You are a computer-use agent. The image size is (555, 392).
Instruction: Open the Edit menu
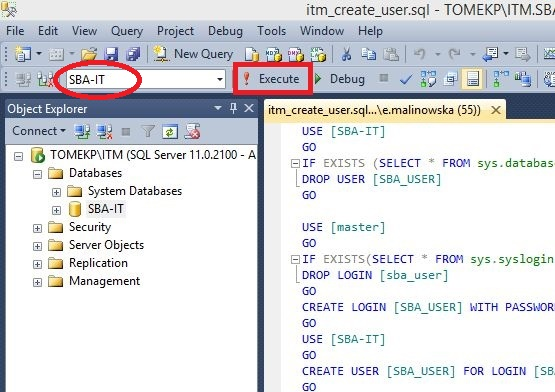[x=48, y=31]
